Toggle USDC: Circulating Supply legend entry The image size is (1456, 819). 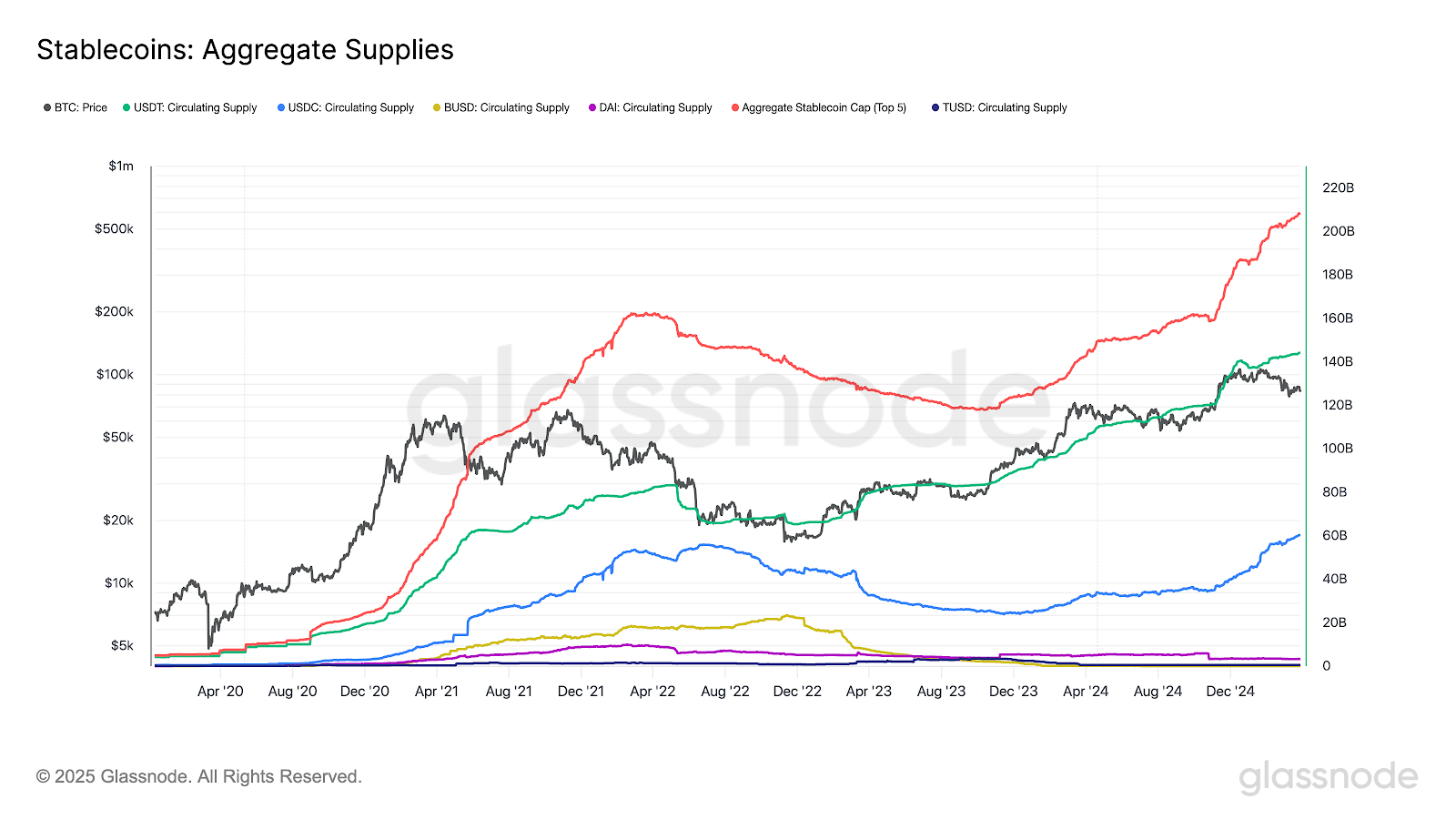[346, 107]
